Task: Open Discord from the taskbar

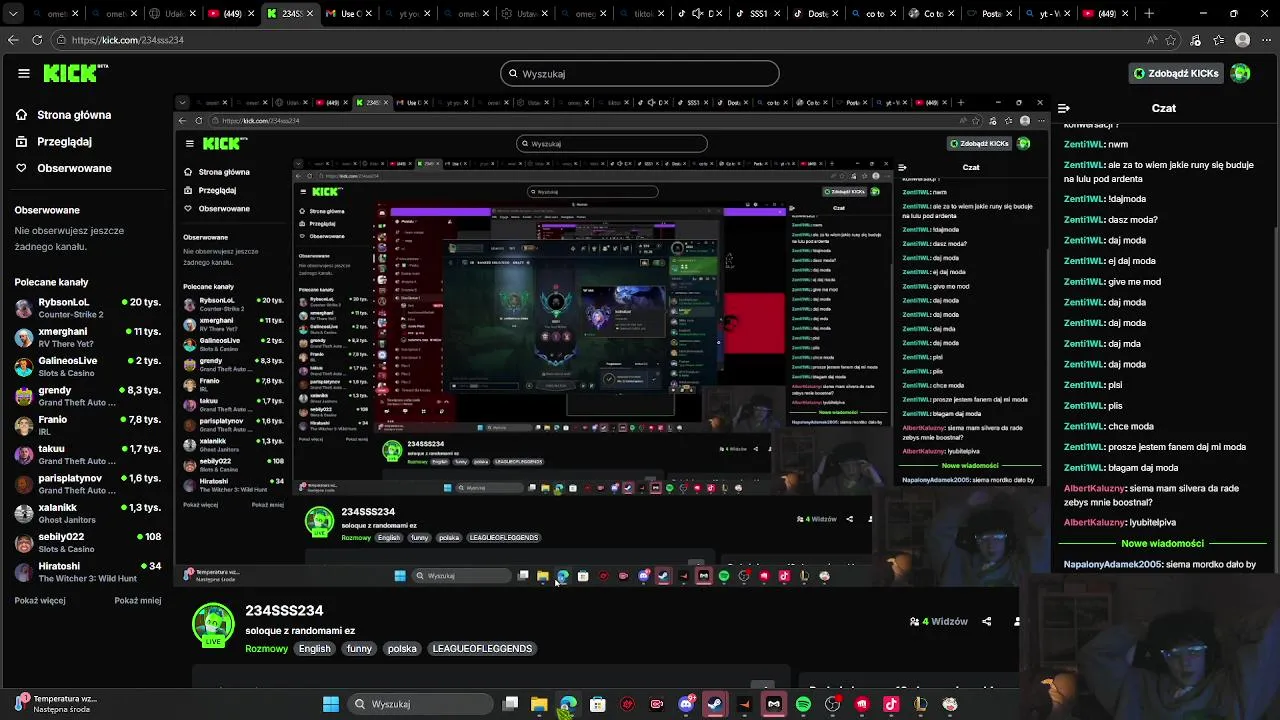Action: coord(686,704)
